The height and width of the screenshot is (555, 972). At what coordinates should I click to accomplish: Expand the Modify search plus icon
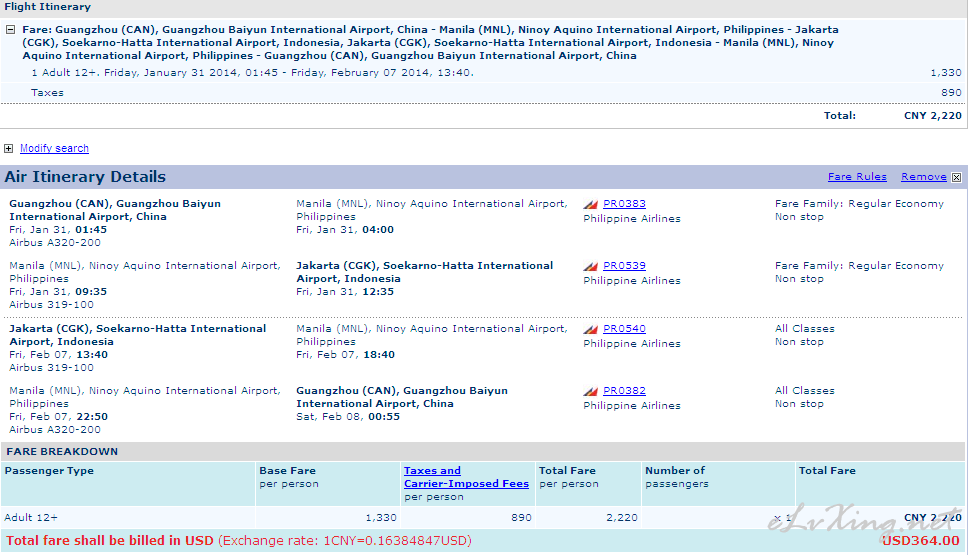[8, 148]
